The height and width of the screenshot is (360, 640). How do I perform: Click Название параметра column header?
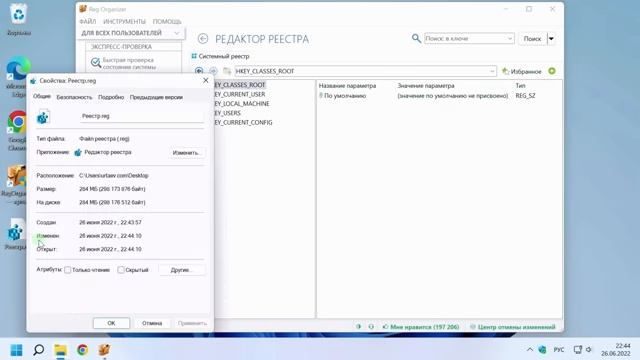click(x=347, y=86)
